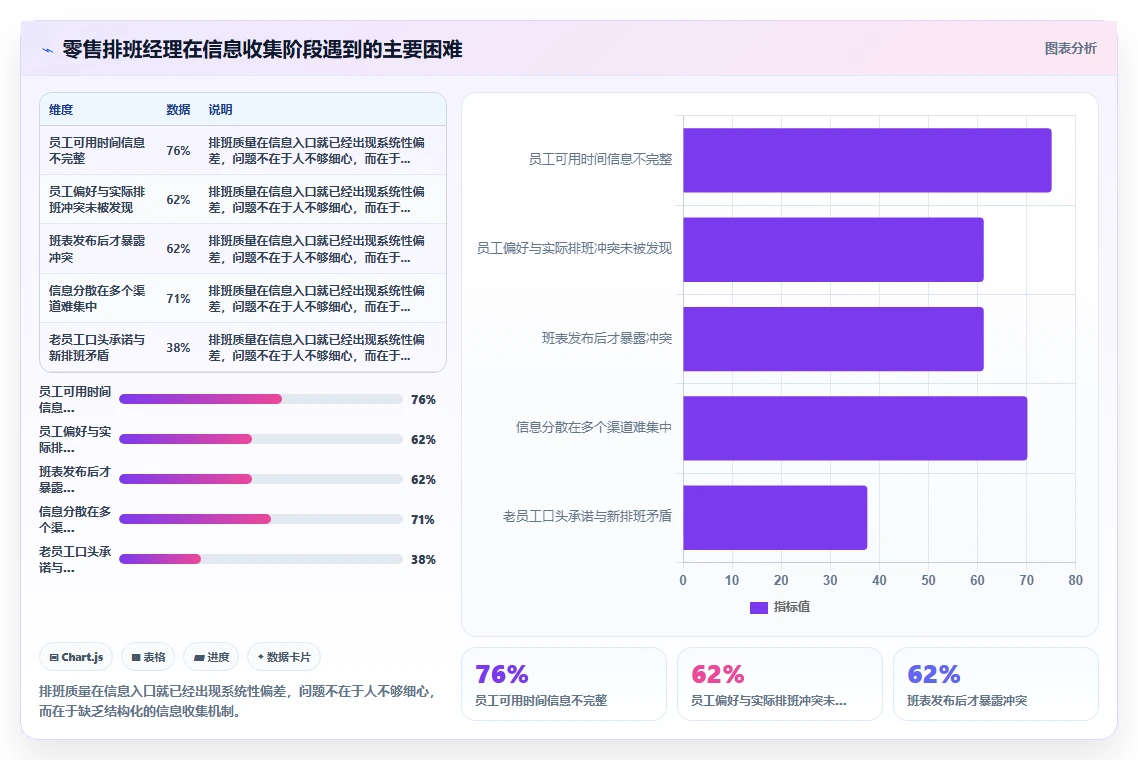
Task: Click the 76% stat card value
Action: (x=502, y=674)
